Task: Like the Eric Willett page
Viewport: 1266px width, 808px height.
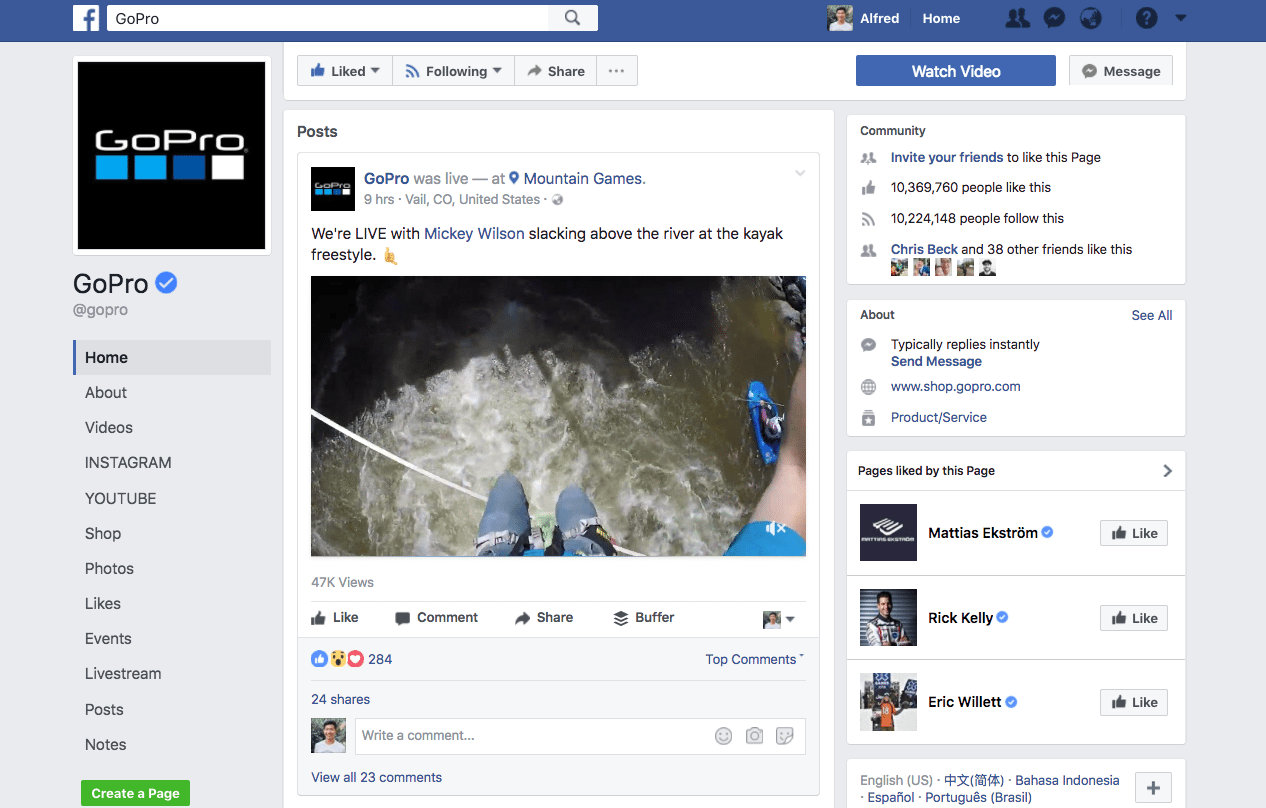Action: (1133, 702)
